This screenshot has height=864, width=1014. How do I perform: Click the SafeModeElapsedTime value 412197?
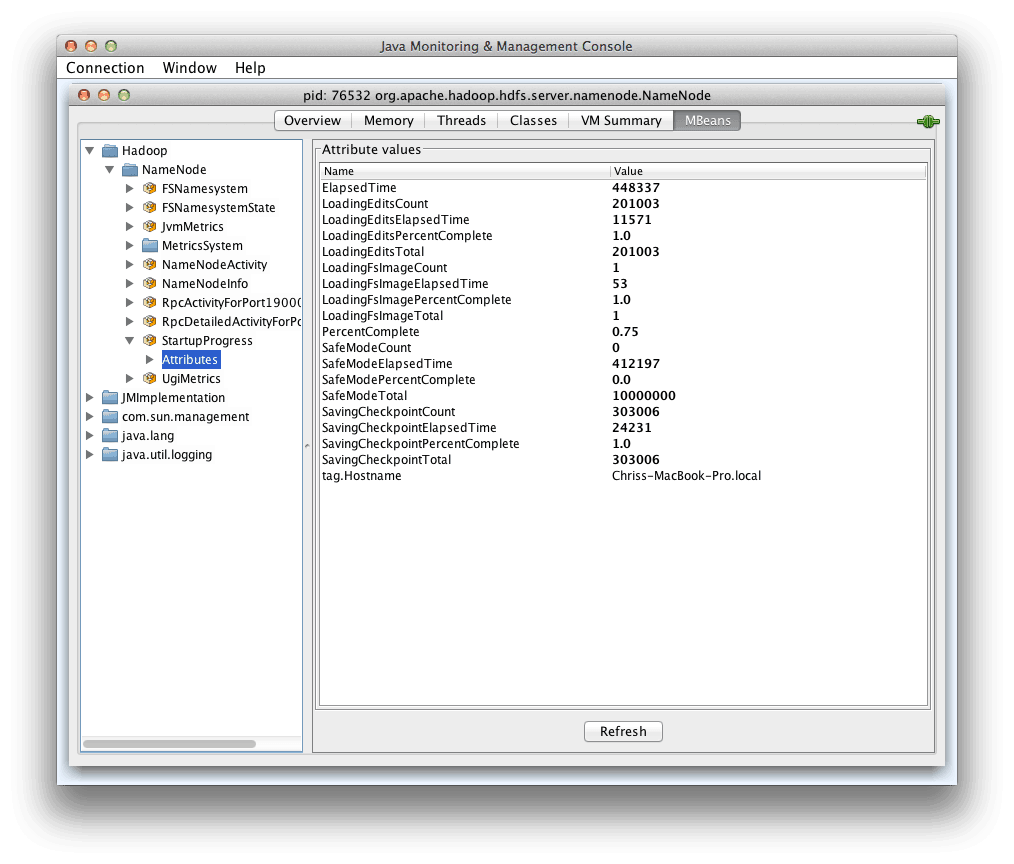(x=636, y=363)
